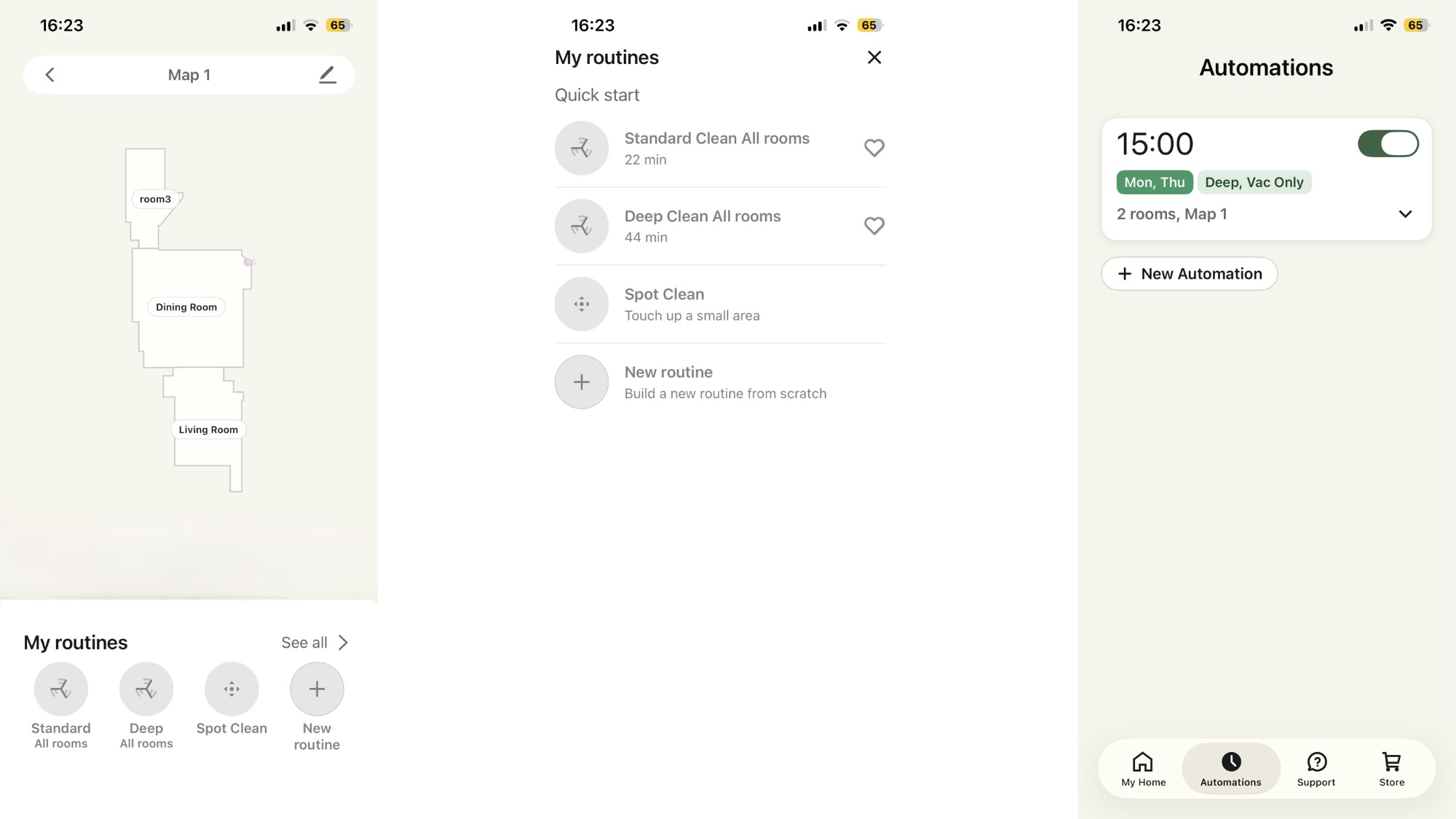Image resolution: width=1456 pixels, height=819 pixels.
Task: Switch to the My Home tab
Action: coord(1143,769)
